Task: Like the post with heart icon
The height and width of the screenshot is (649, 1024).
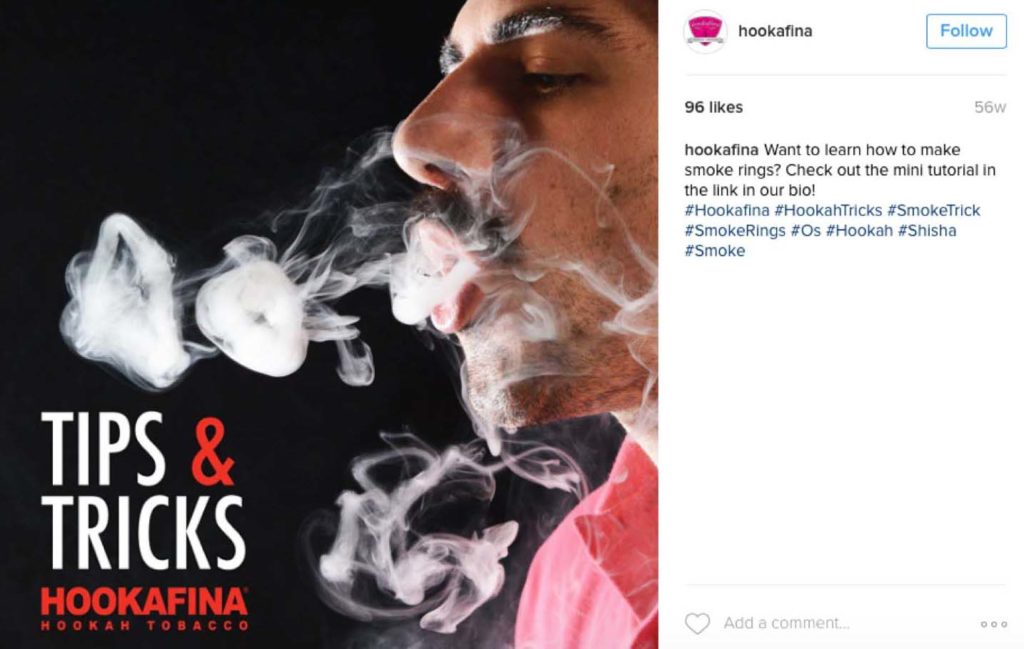Action: click(x=697, y=624)
